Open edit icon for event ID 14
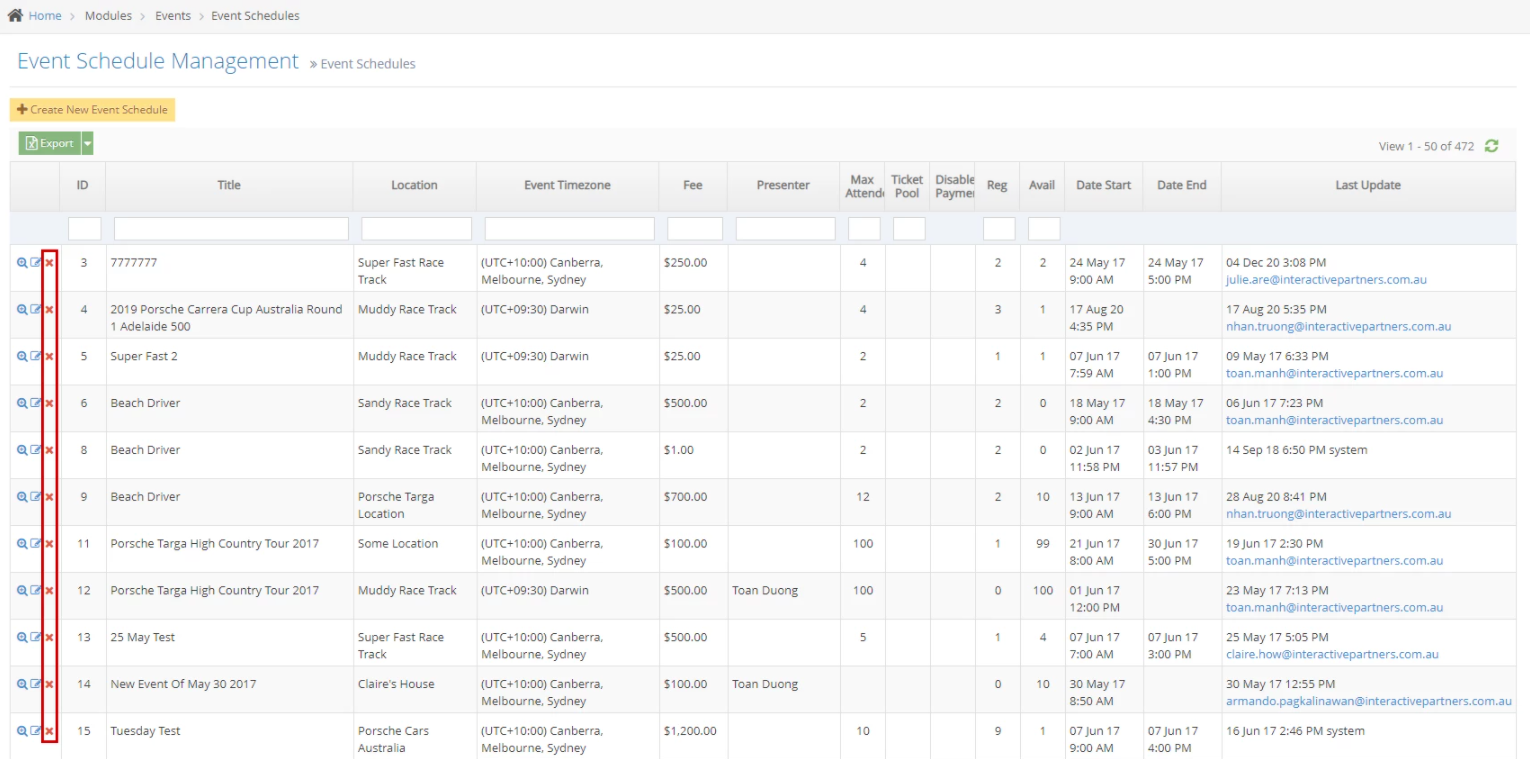This screenshot has height=759, width=1530. pos(36,685)
